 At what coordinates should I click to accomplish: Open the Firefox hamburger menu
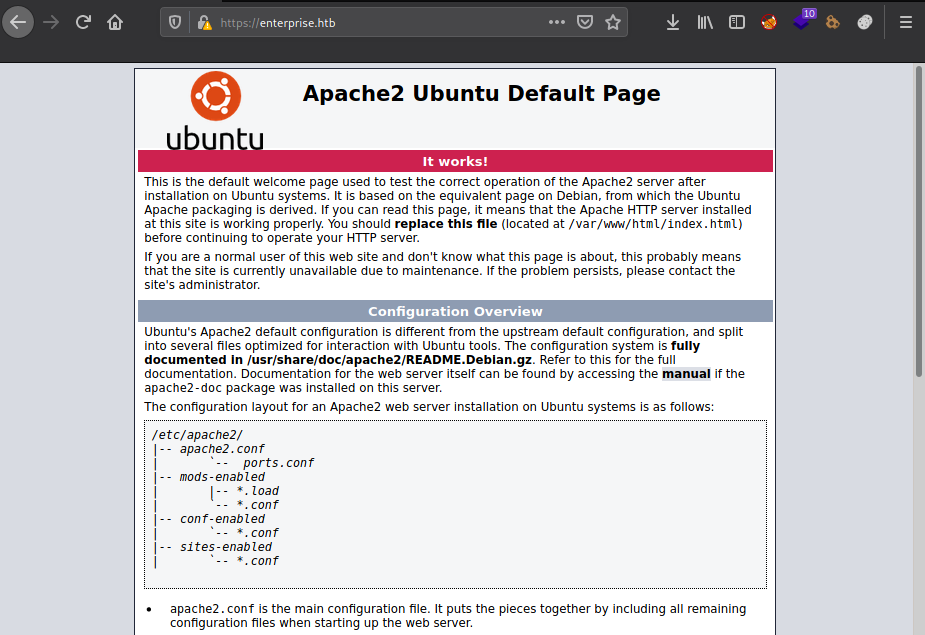click(x=906, y=22)
